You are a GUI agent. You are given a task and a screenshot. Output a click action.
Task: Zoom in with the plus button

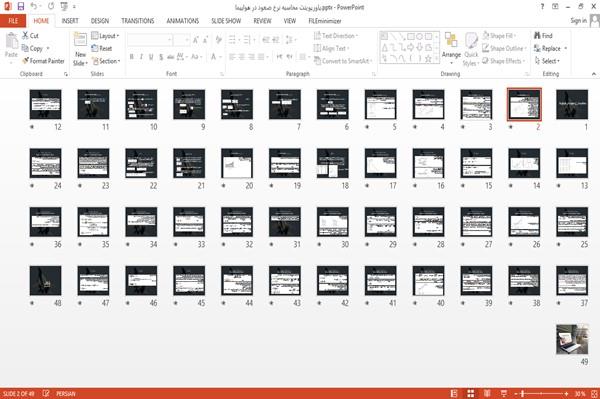click(x=566, y=393)
